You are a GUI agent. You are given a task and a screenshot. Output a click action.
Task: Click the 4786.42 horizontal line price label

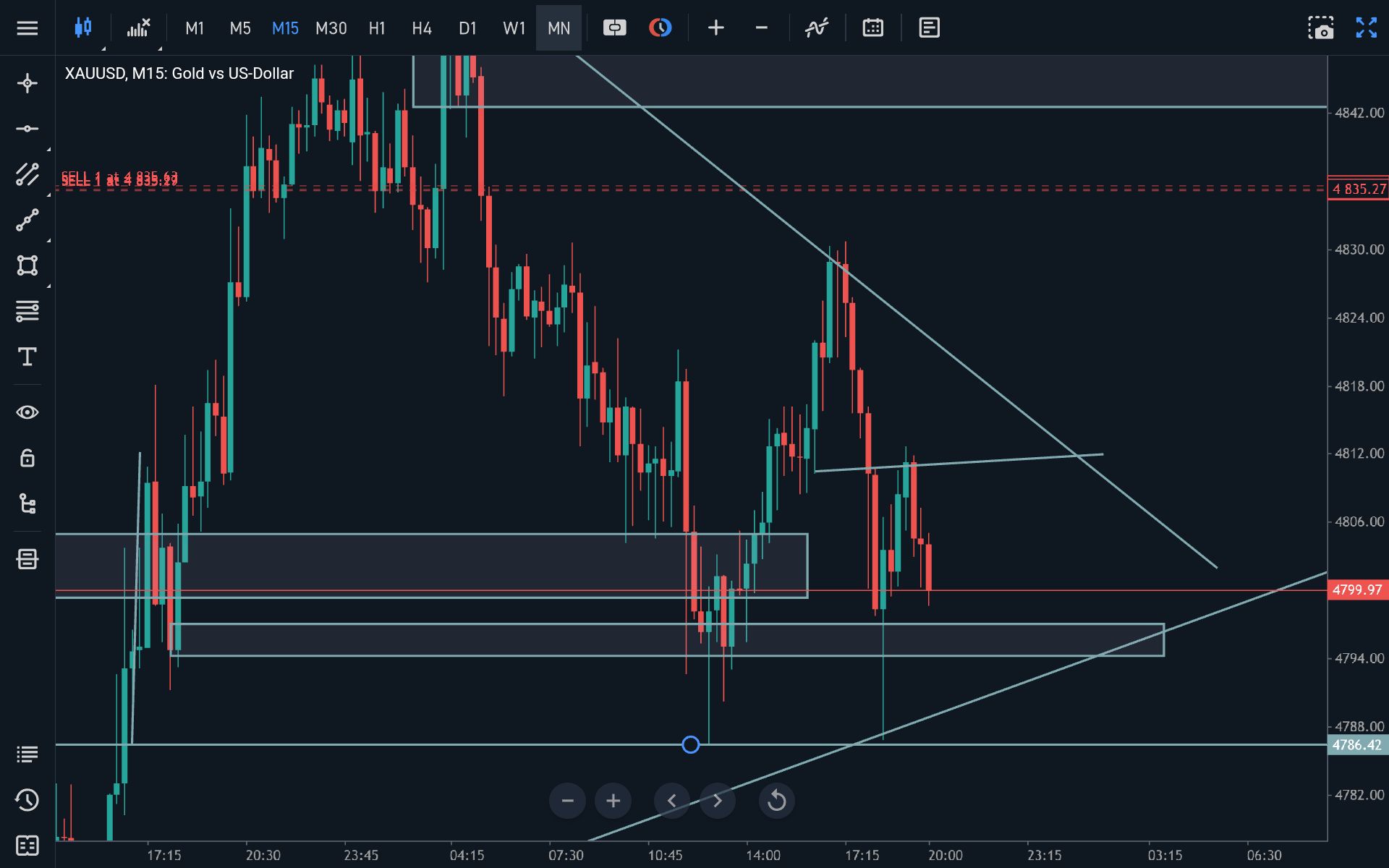(x=1357, y=745)
